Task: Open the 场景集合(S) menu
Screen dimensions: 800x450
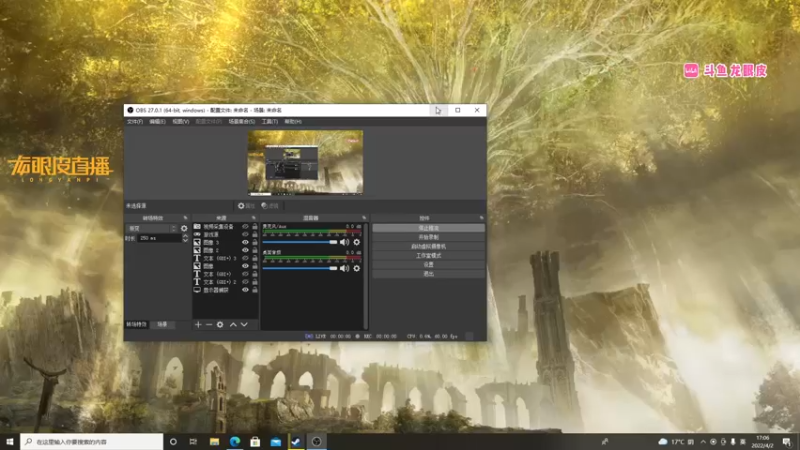Action: pos(241,122)
